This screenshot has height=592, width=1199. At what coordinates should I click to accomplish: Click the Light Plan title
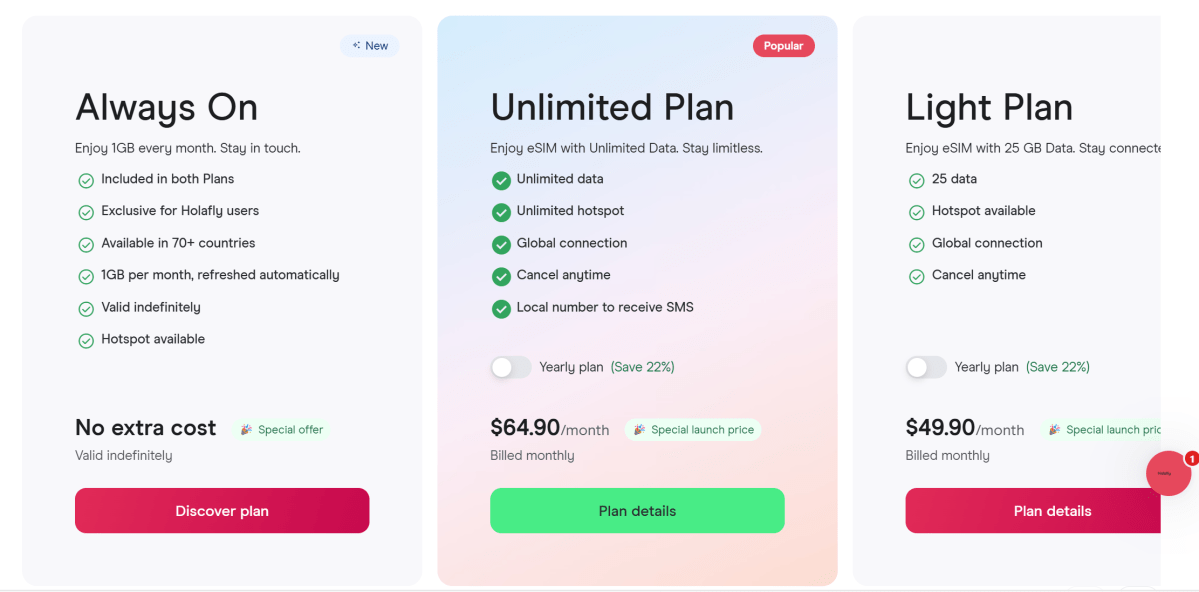[x=989, y=107]
